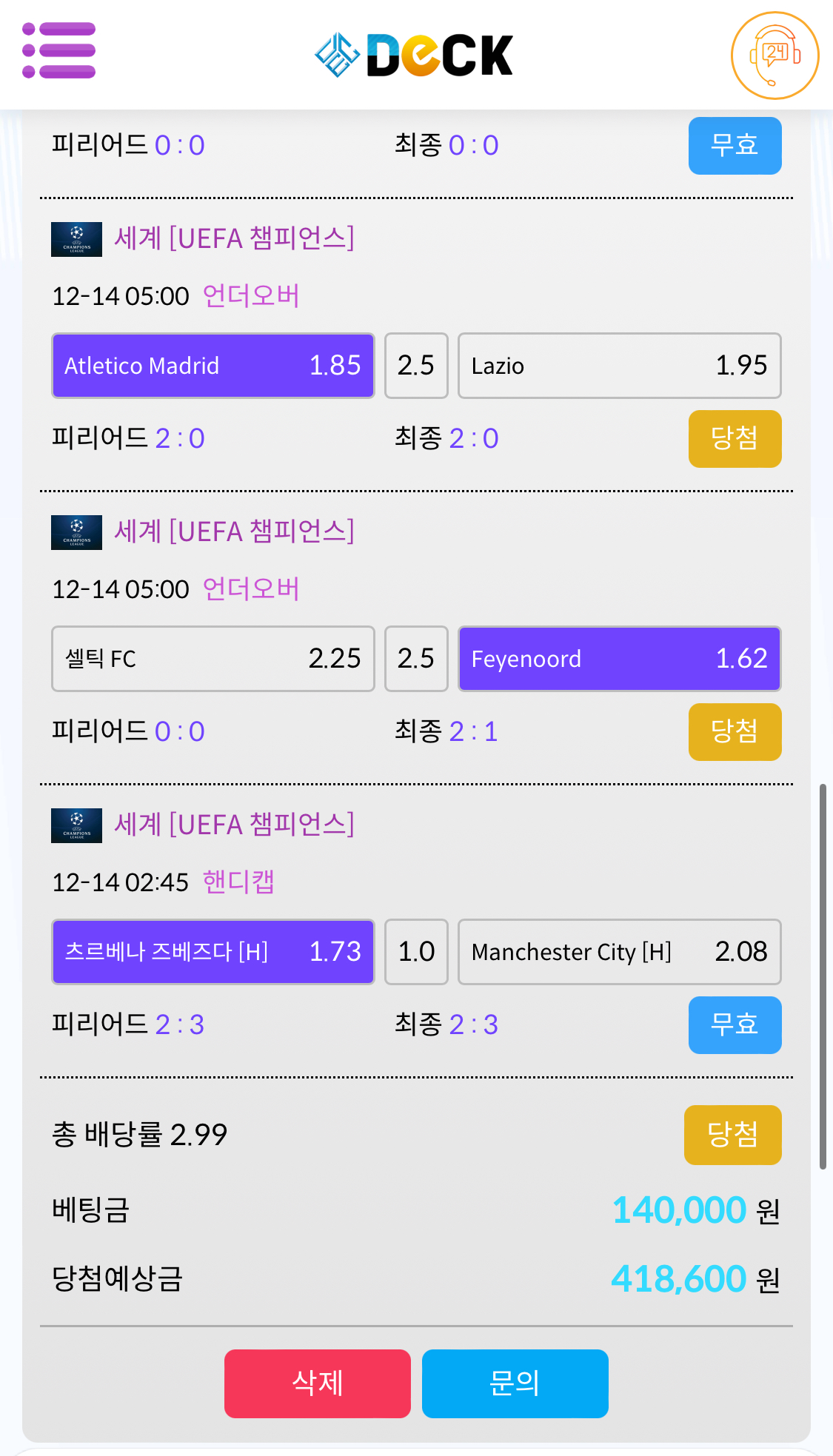Click Champions League icon above Atletico Madrid match
The height and width of the screenshot is (1456, 833).
(76, 239)
